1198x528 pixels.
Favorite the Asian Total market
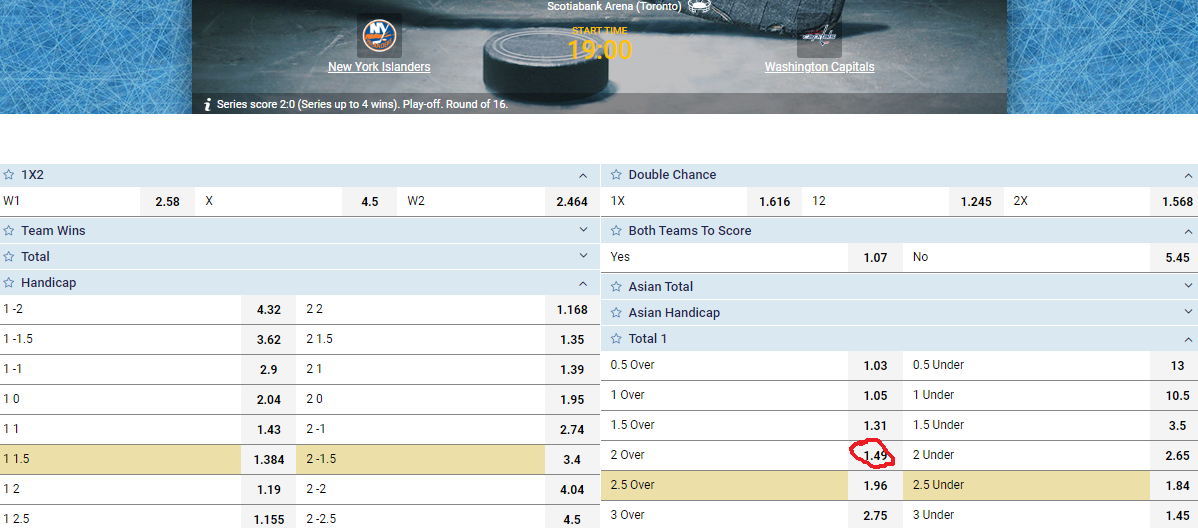(x=617, y=287)
